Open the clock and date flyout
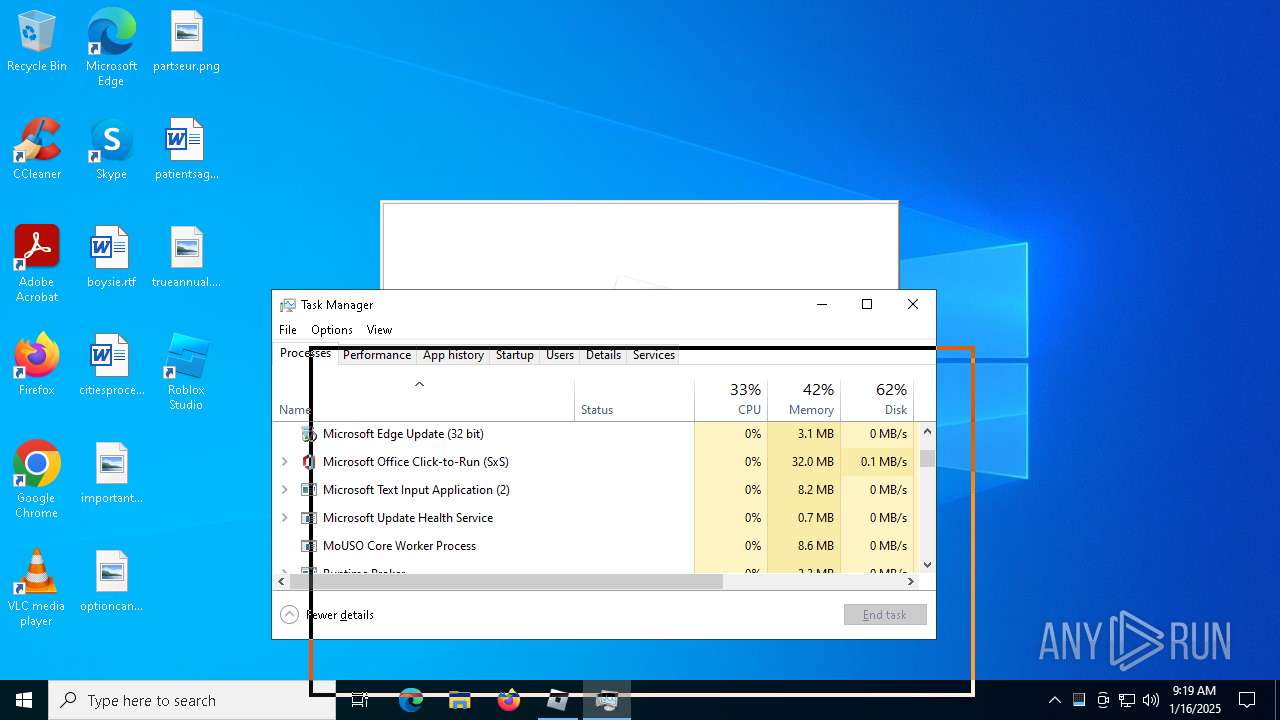This screenshot has height=720, width=1280. (1195, 700)
